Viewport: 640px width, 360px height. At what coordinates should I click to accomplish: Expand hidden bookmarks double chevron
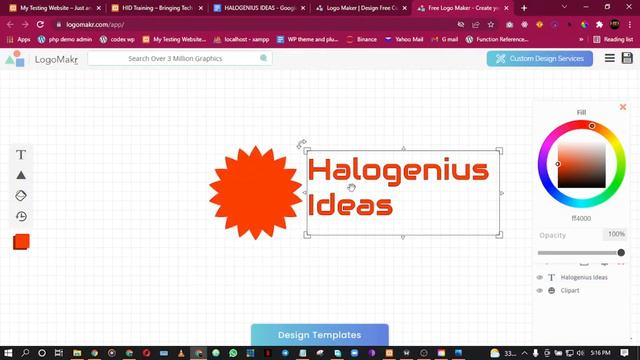581,40
